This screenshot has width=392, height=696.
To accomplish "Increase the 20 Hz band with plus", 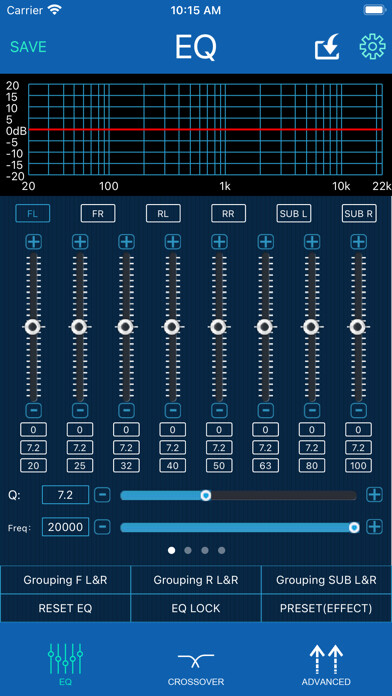I will tap(33, 242).
